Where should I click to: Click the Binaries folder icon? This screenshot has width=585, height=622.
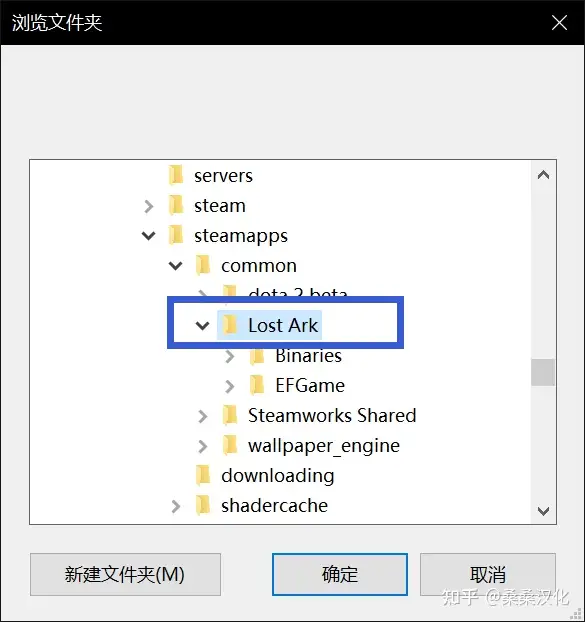pos(257,356)
